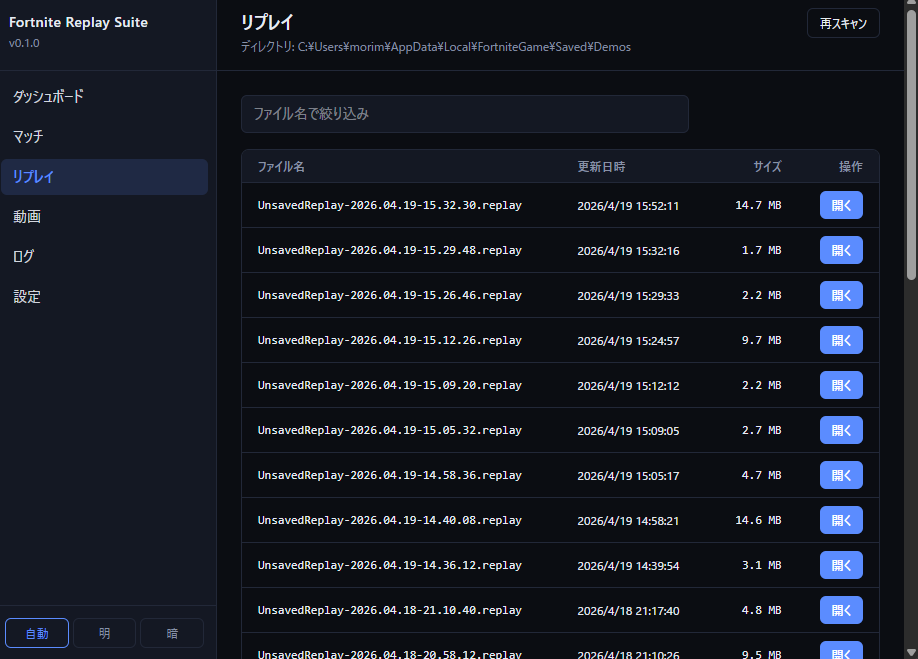Open the 2026.04.19-15.12.26 replay file
This screenshot has width=918, height=659.
tap(840, 341)
